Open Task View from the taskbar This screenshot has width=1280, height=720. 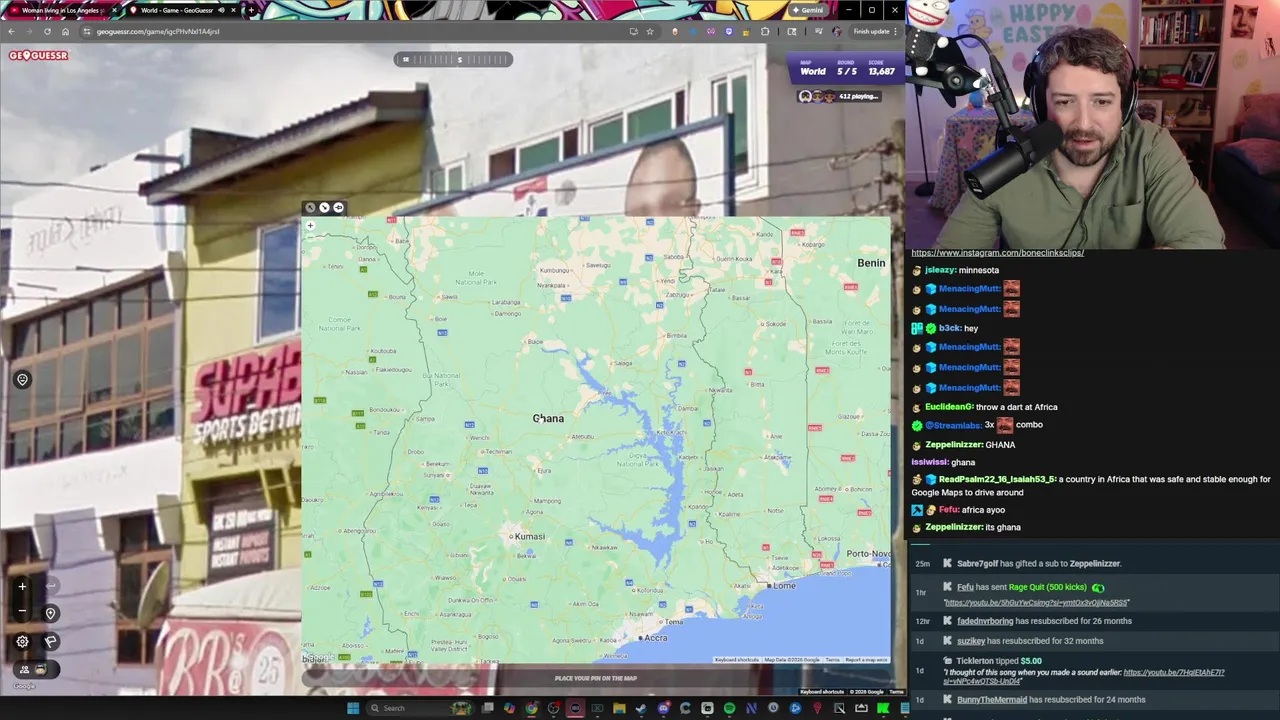click(488, 708)
